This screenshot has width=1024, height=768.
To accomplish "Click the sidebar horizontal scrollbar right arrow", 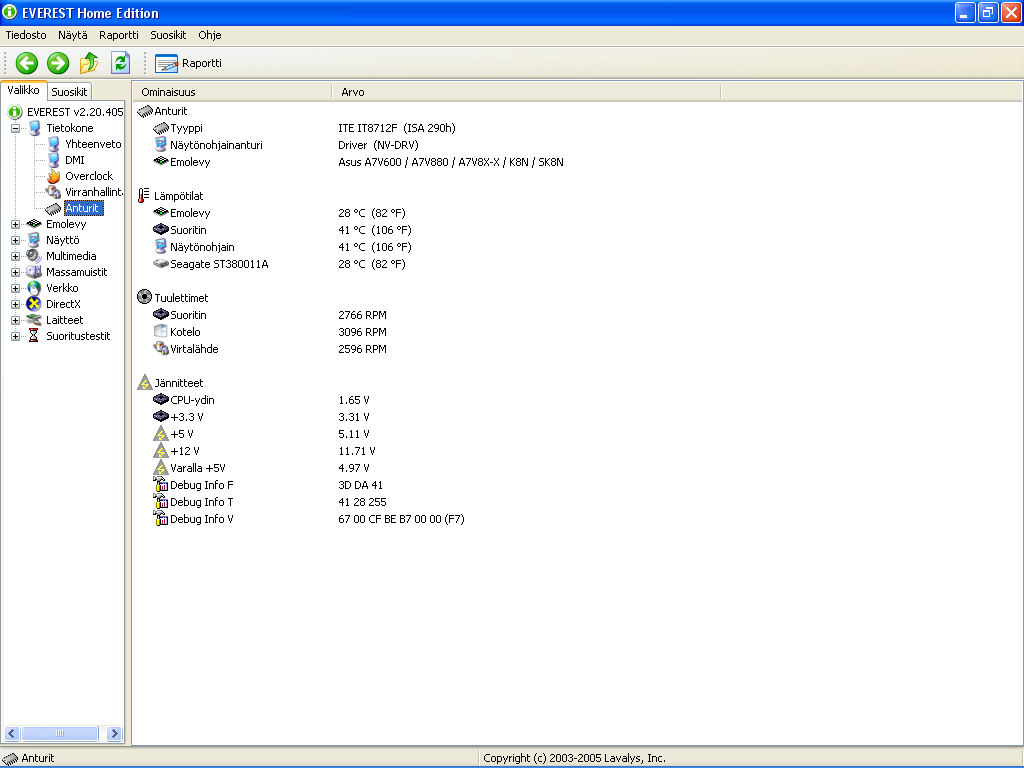I will pyautogui.click(x=114, y=733).
